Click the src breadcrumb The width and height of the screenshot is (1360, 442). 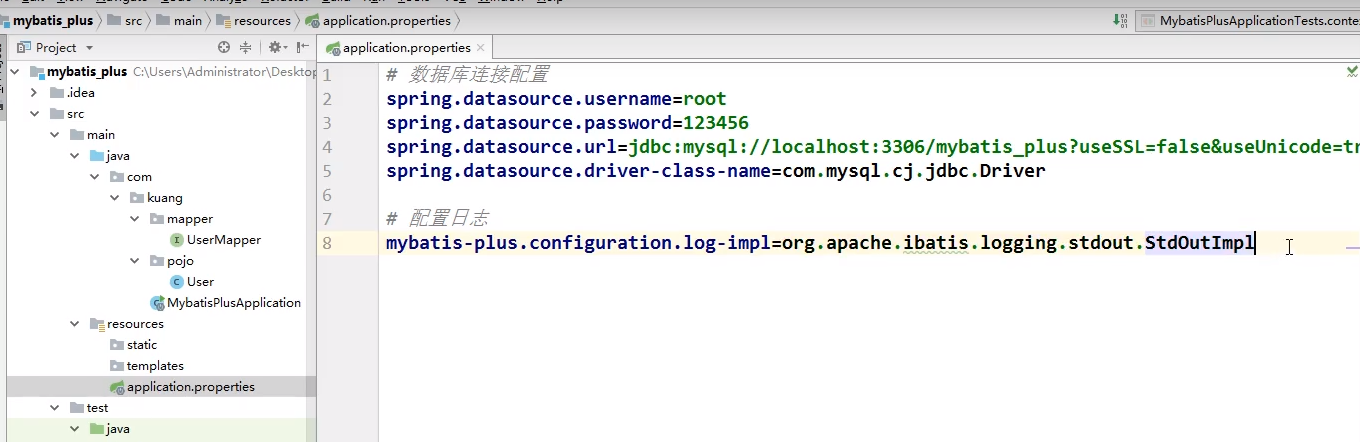coord(124,20)
